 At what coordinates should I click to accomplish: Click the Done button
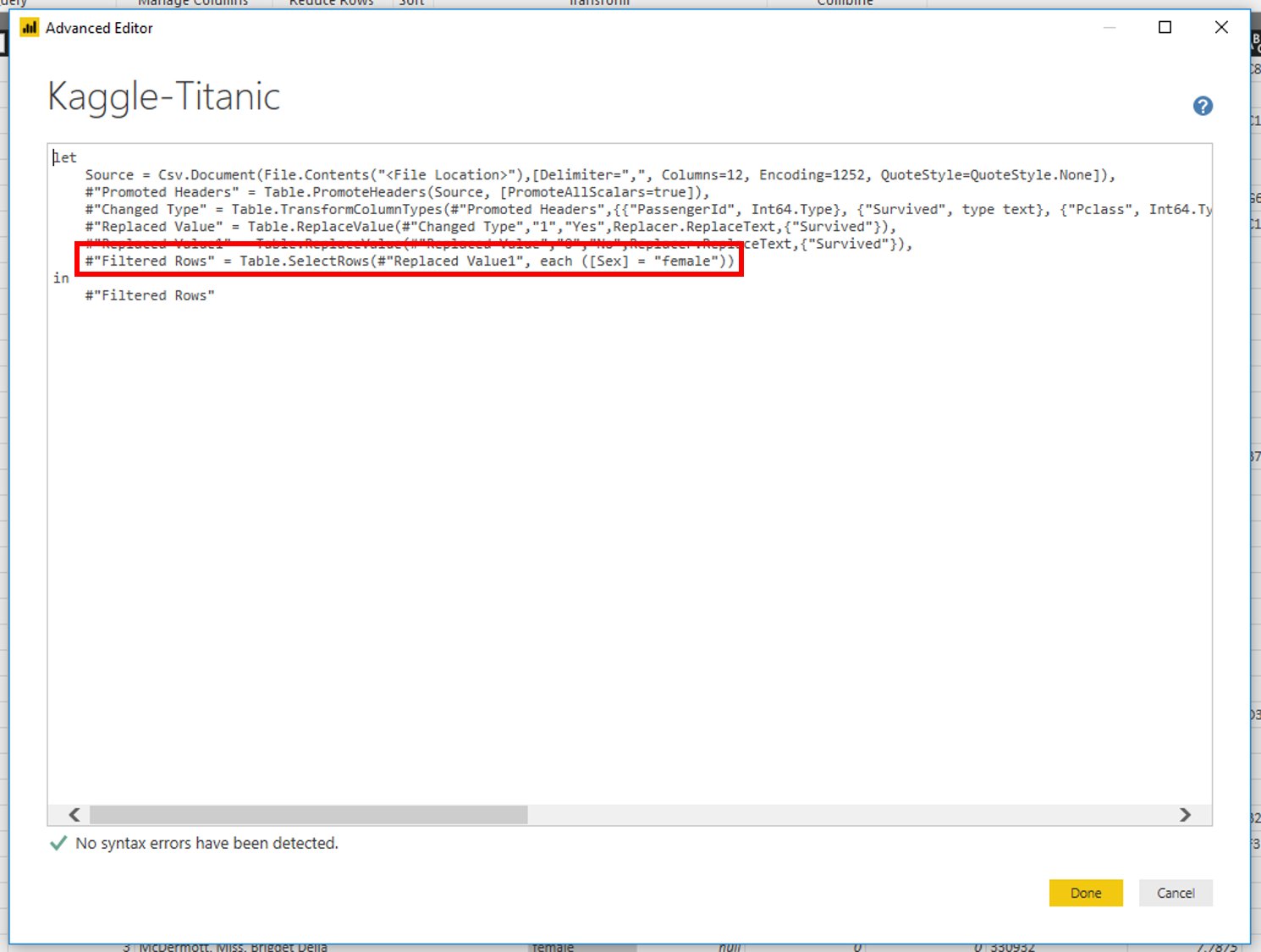(1086, 893)
